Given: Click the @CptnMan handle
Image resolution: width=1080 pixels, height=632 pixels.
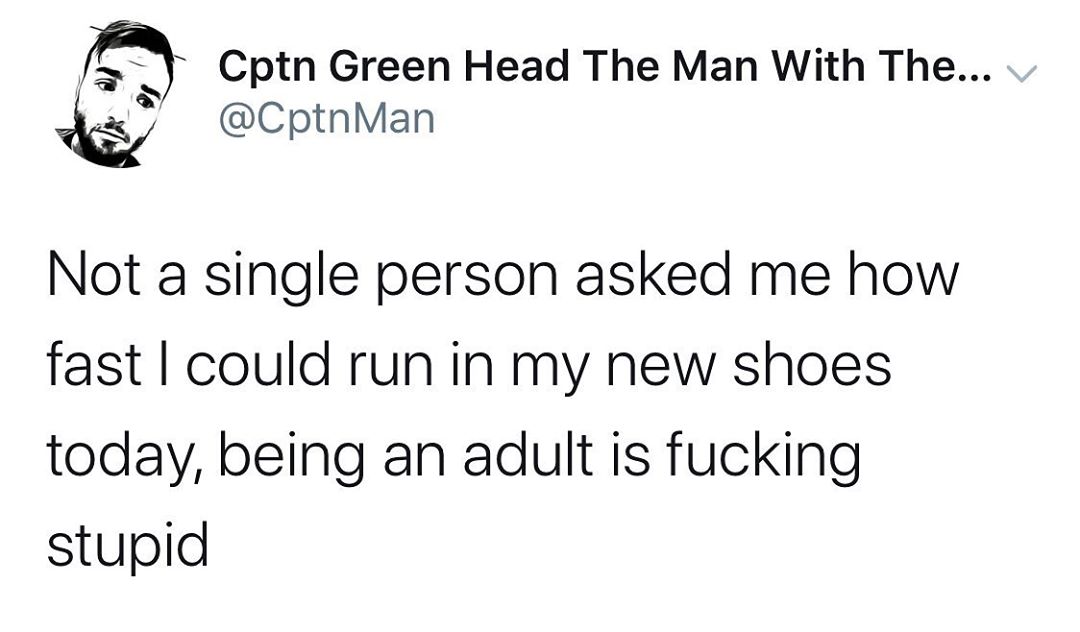Looking at the screenshot, I should coord(328,119).
